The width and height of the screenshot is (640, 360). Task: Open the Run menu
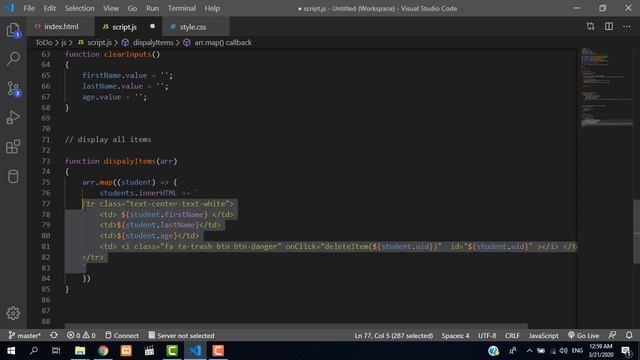click(x=152, y=8)
